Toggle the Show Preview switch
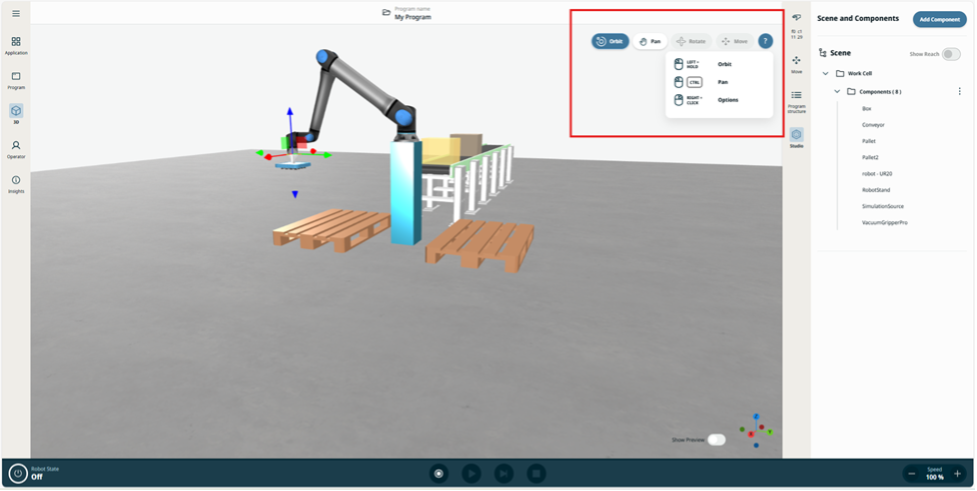 point(716,439)
